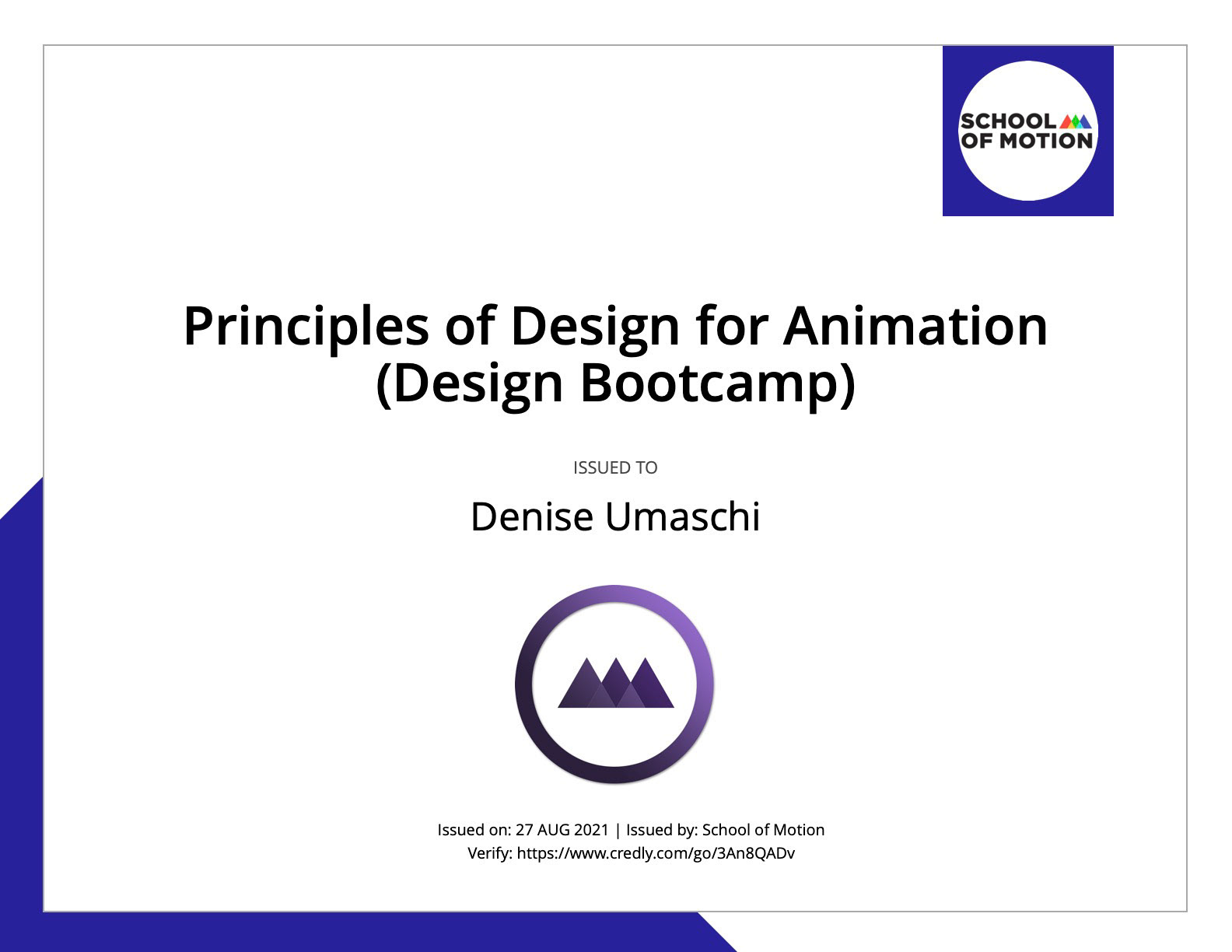
Task: Click the School of Motion logo
Action: coord(1027,131)
